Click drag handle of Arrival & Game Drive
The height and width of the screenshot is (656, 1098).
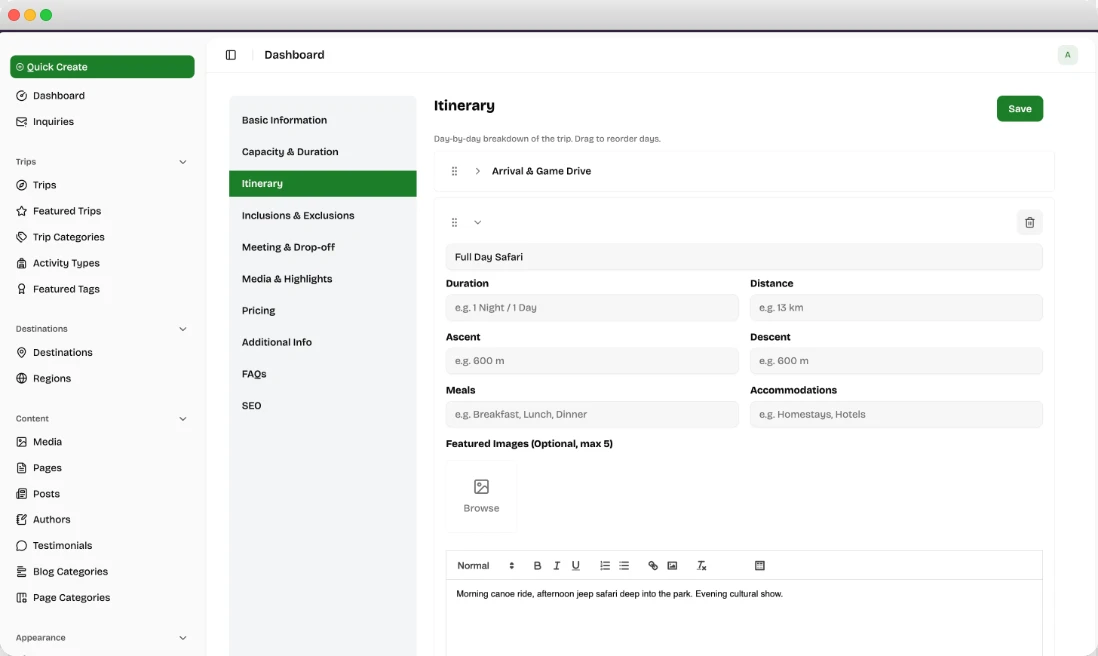(454, 171)
